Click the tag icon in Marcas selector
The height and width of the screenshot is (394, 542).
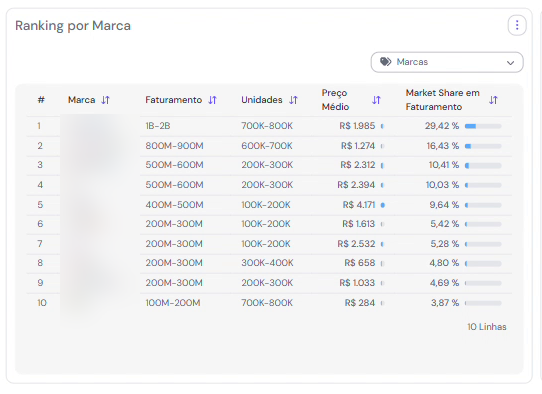pos(385,62)
